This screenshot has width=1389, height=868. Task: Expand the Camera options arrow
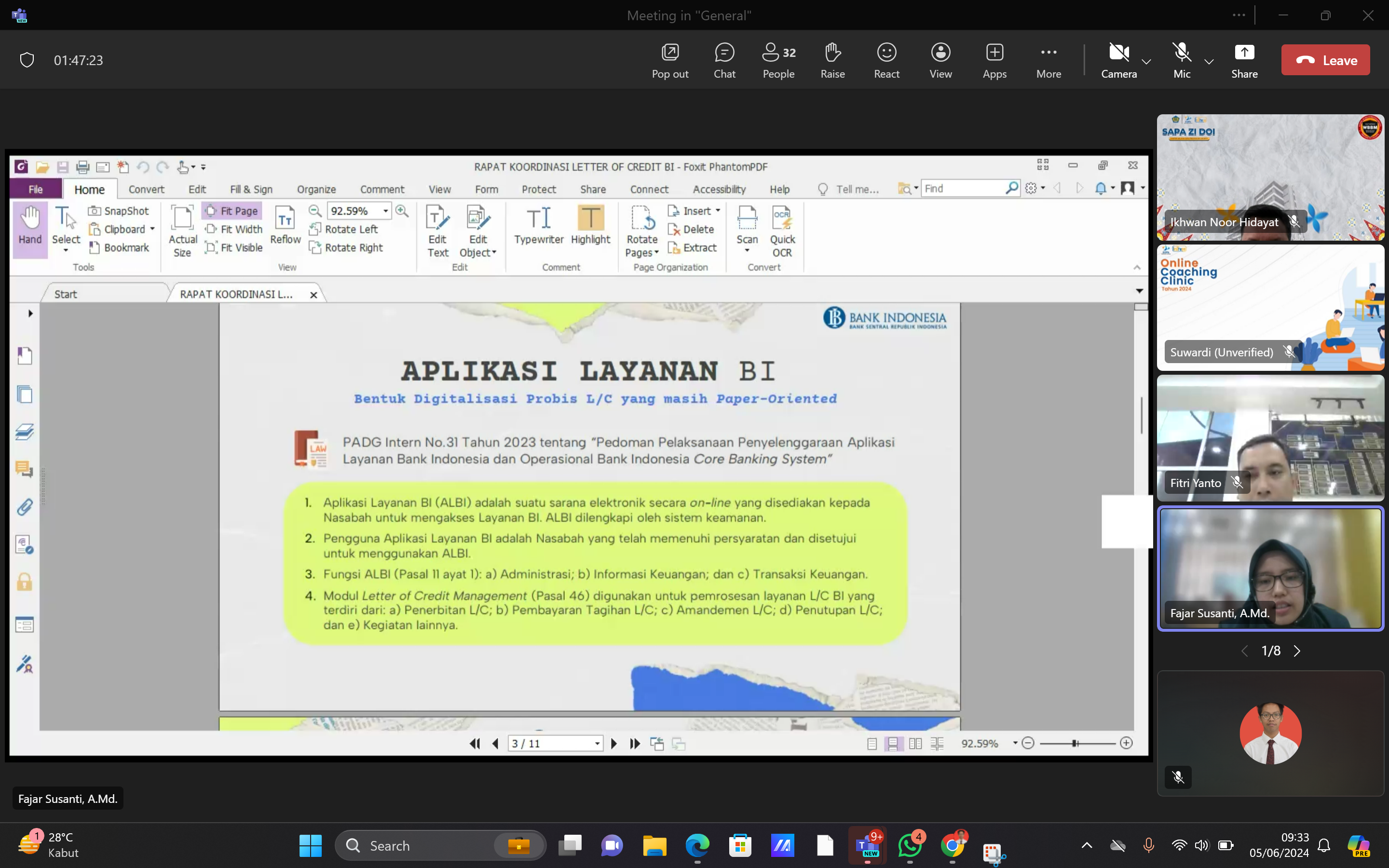point(1147,61)
